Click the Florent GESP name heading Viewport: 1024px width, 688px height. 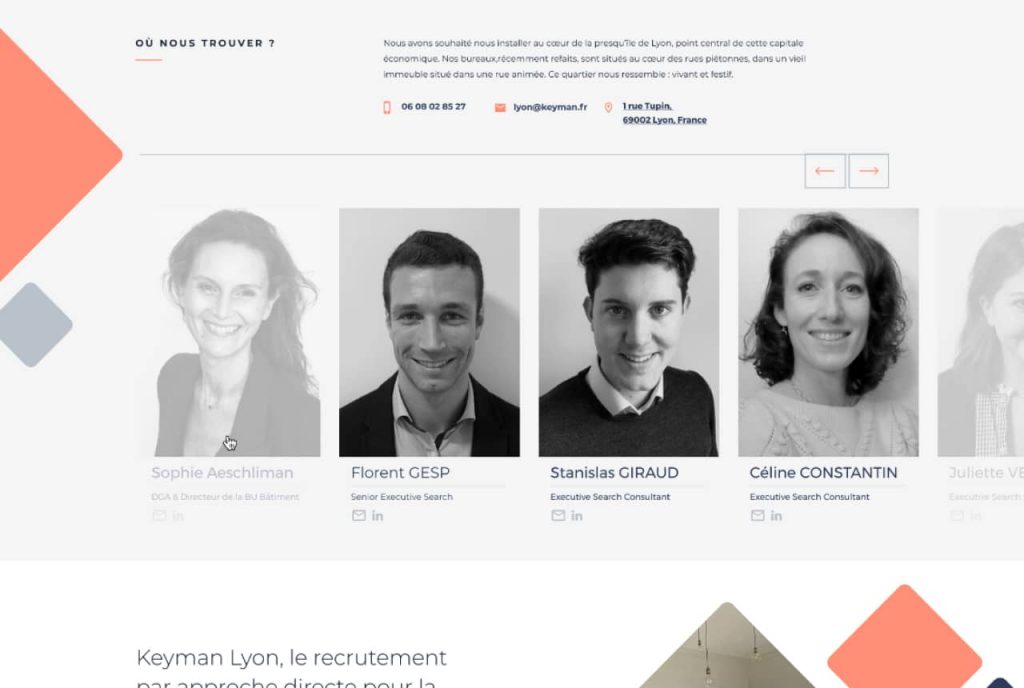400,473
